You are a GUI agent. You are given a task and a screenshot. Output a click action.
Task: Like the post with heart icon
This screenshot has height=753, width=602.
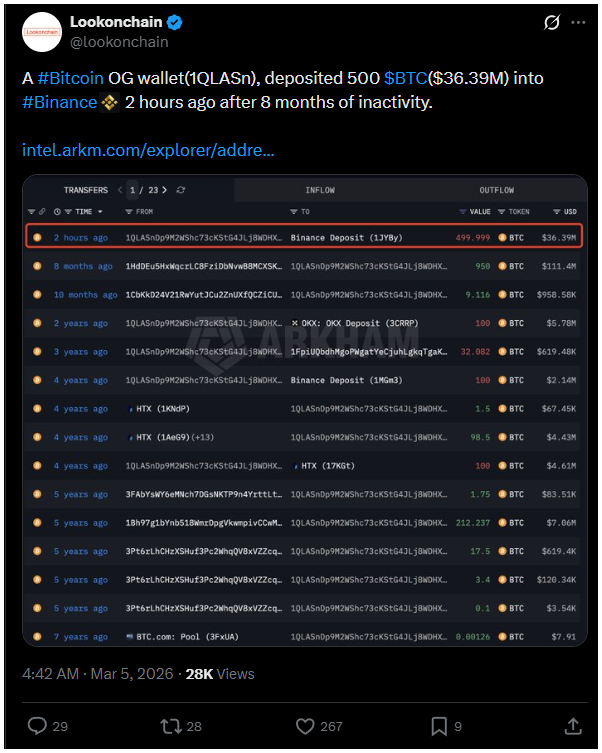[306, 725]
